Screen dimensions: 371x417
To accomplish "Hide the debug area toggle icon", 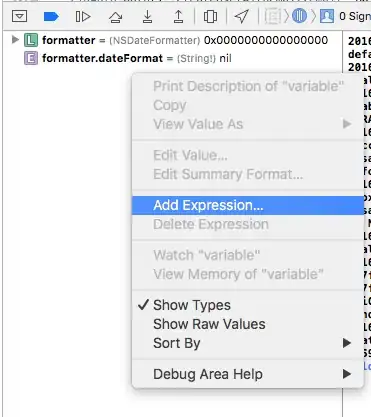I will [x=19, y=16].
